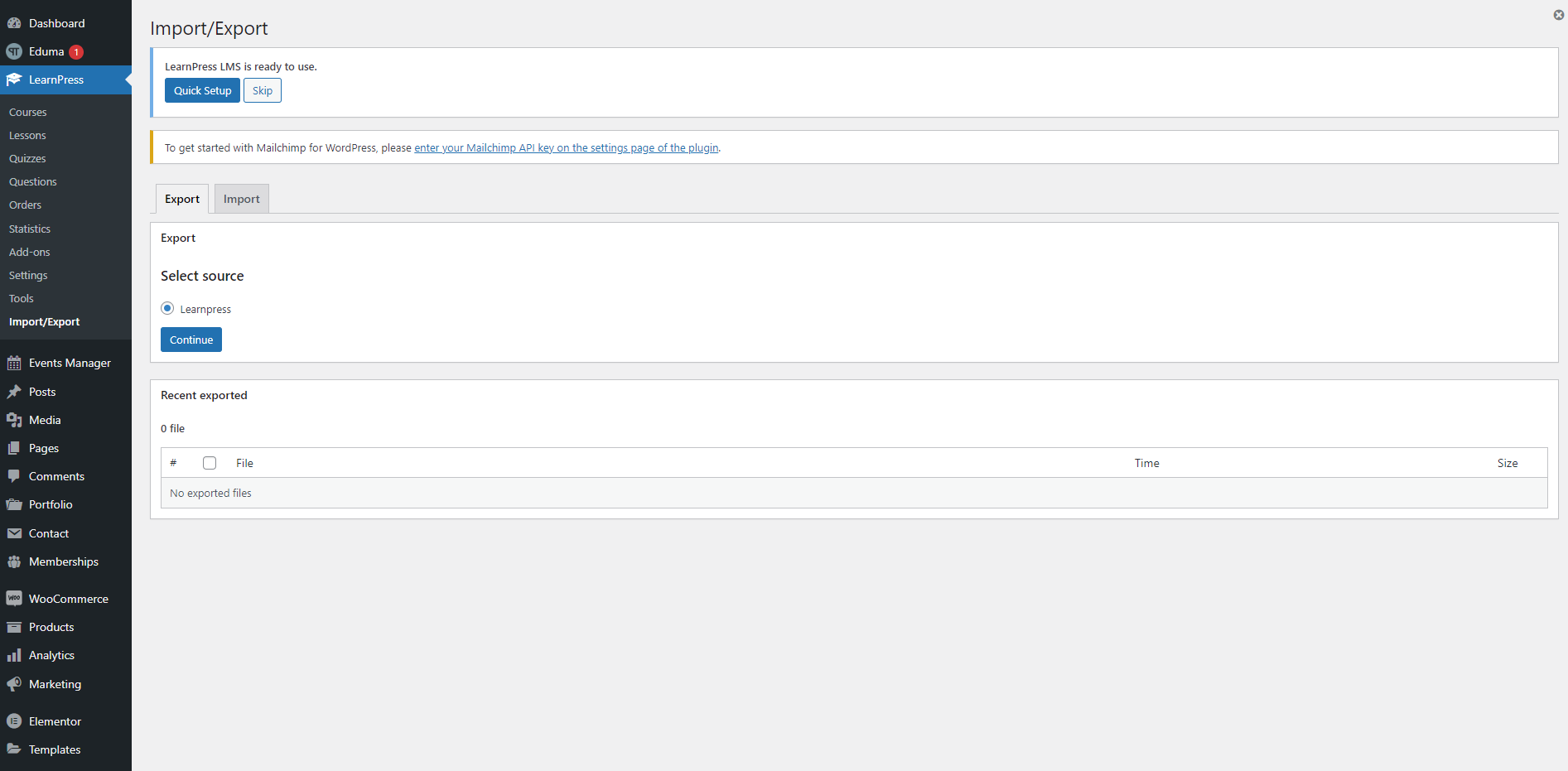This screenshot has width=1568, height=771.
Task: Click the 'No exported files' row
Action: click(x=854, y=493)
